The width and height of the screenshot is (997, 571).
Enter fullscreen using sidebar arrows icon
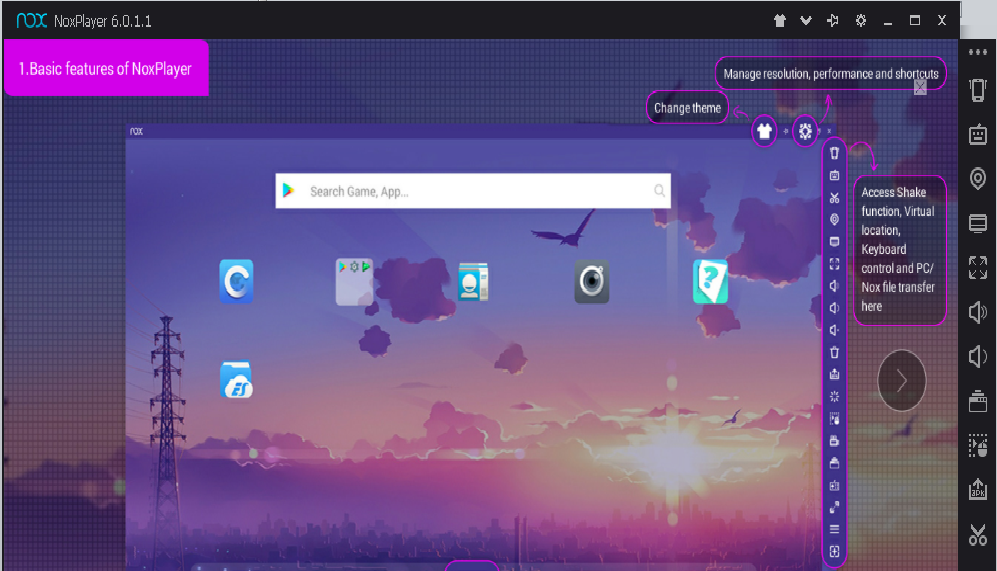pyautogui.click(x=978, y=268)
